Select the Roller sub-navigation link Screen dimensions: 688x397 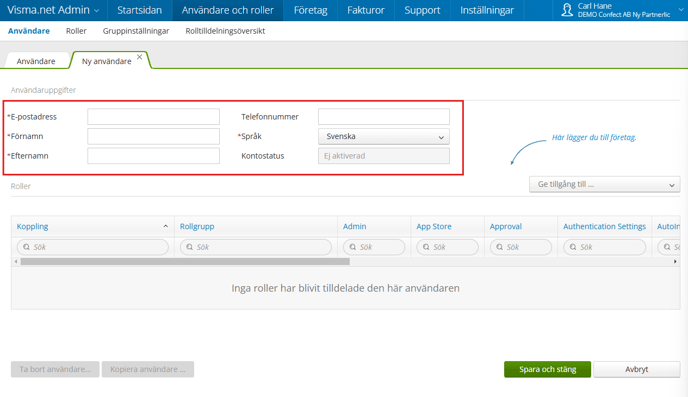tap(76, 31)
